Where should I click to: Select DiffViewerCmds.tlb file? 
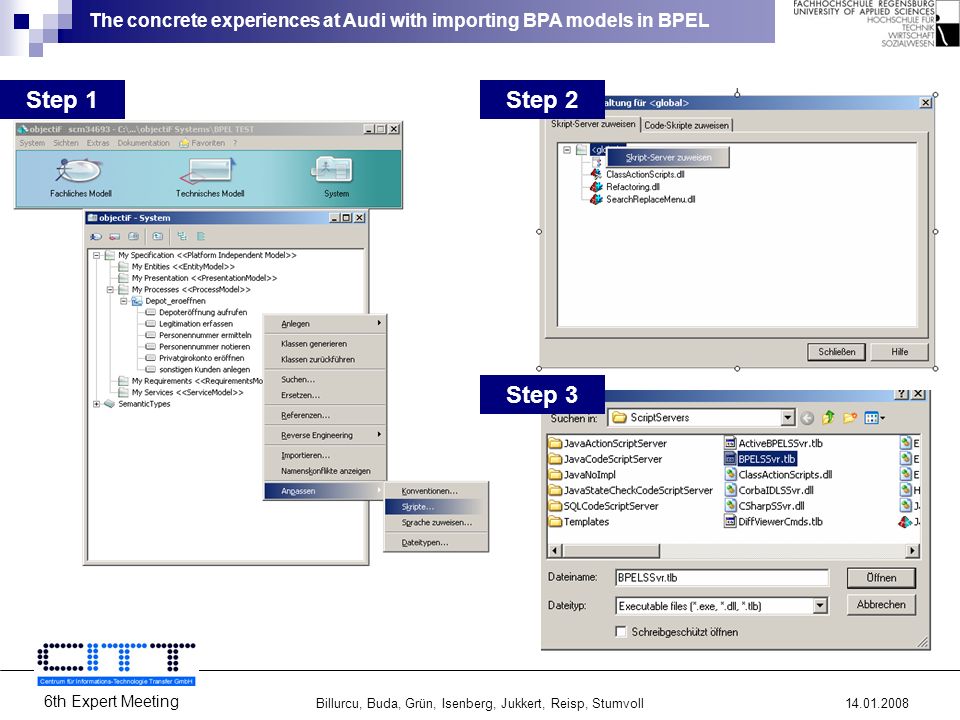coord(774,522)
